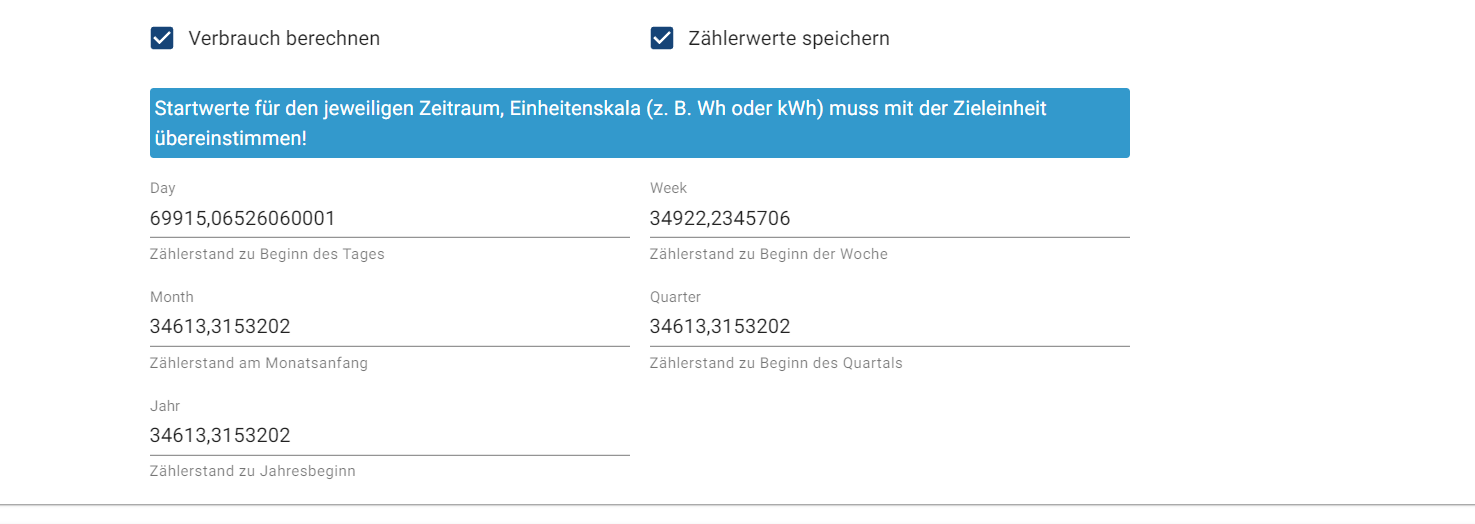Click hint 'Zählerstand zu Beginn des Quartals'
Viewport: 1475px width, 524px height.
point(776,363)
